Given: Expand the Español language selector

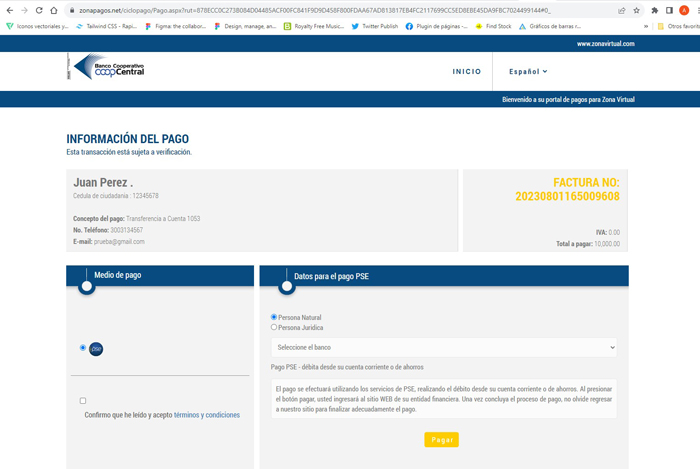Looking at the screenshot, I should point(528,72).
